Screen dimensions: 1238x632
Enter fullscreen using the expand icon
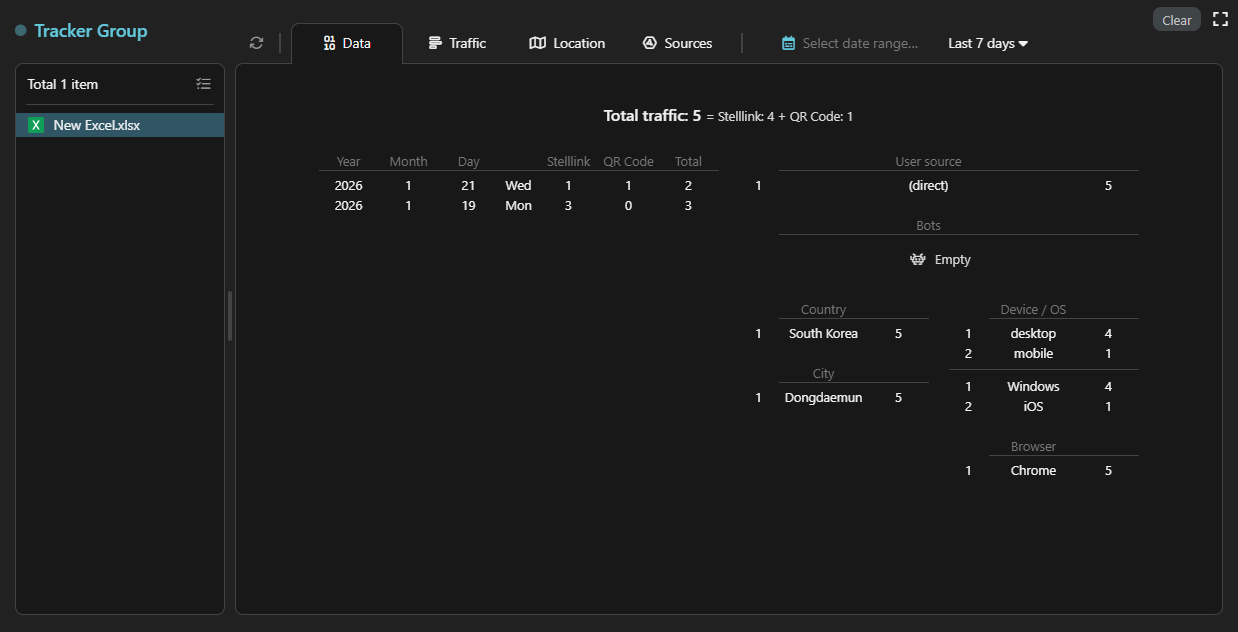(x=1220, y=19)
